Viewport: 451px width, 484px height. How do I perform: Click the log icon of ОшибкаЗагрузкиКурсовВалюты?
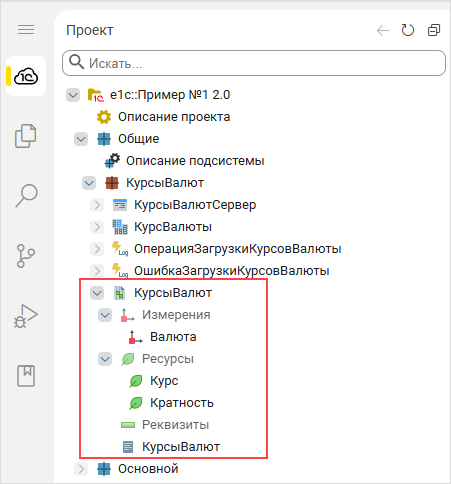tap(120, 271)
